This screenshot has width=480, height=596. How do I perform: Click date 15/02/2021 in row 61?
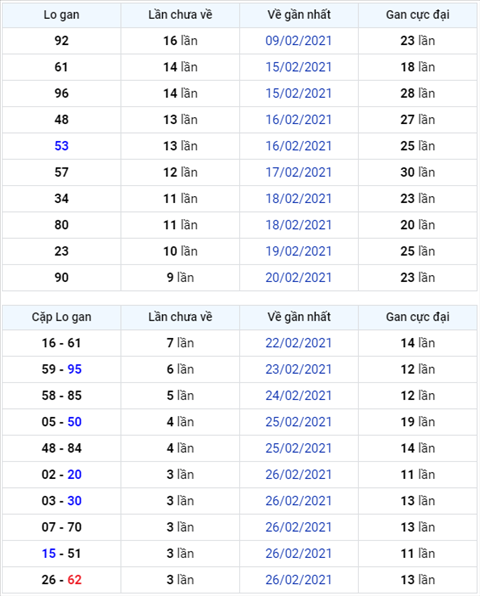[x=298, y=67]
